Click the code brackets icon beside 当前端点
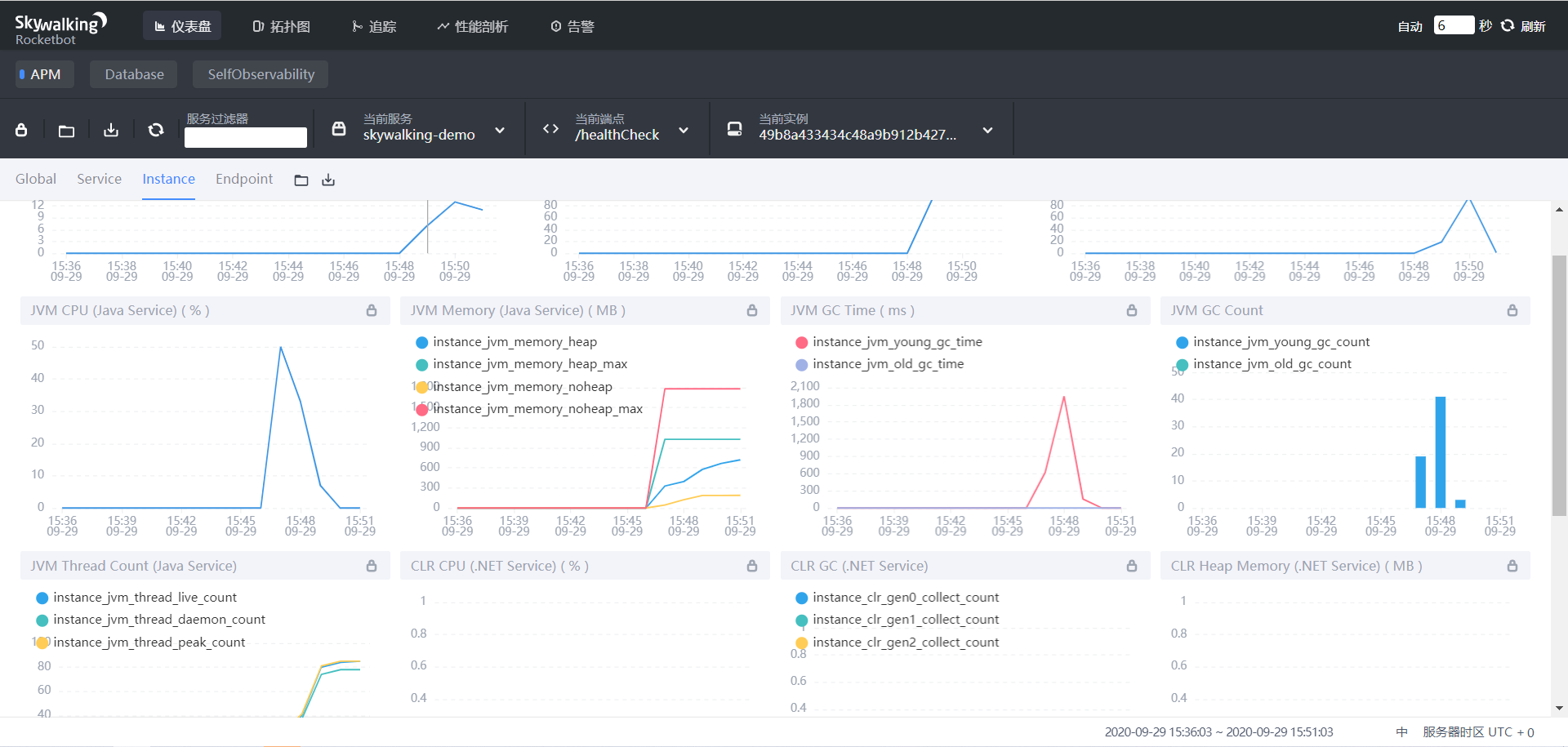The image size is (1568, 747). [550, 129]
